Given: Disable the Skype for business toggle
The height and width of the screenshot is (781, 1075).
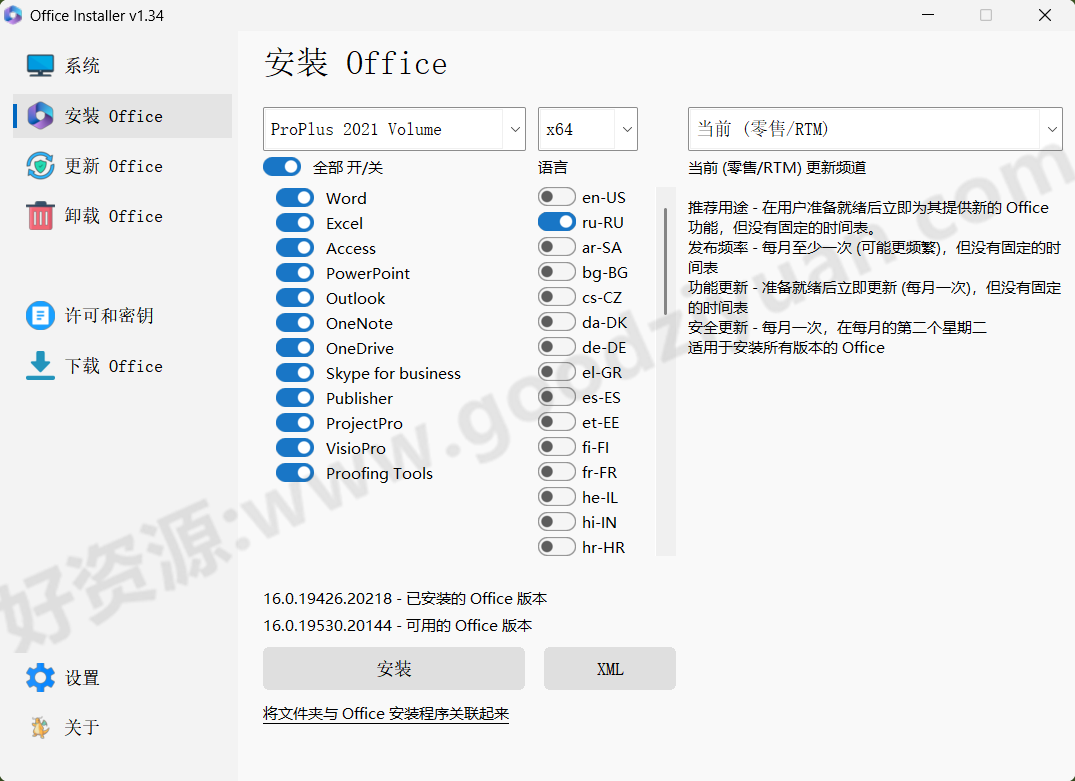Looking at the screenshot, I should point(294,373).
